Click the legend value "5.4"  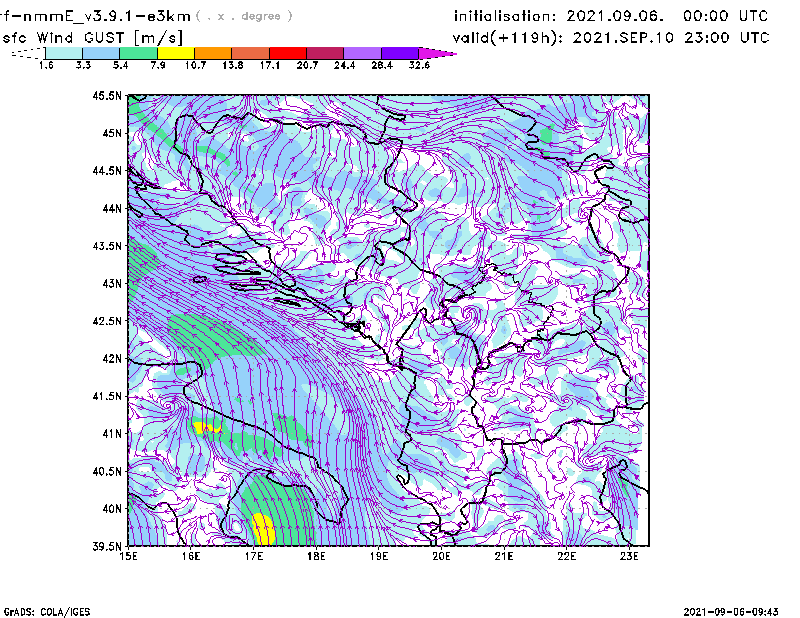coord(120,65)
